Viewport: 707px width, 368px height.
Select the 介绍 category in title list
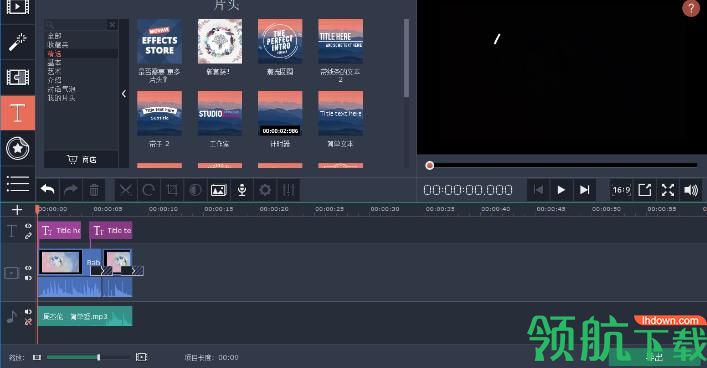(55, 80)
